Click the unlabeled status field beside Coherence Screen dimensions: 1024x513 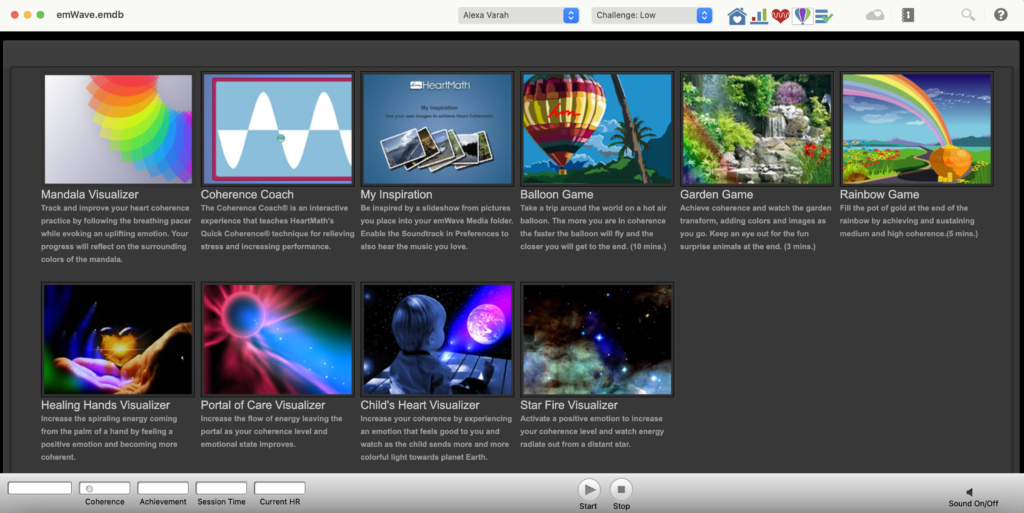point(40,488)
